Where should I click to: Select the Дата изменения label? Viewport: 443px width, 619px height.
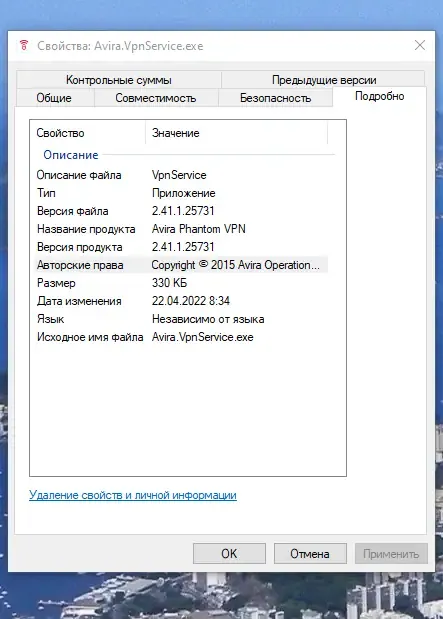[x=79, y=301]
